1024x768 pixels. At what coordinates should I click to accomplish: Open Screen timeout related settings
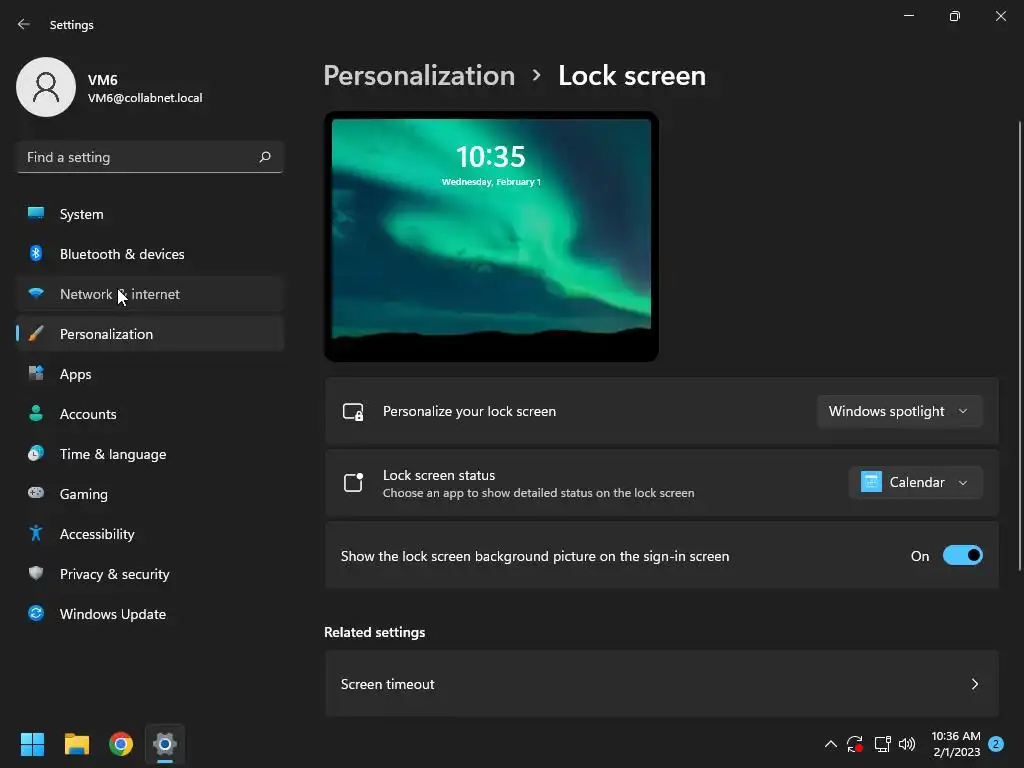click(x=662, y=684)
